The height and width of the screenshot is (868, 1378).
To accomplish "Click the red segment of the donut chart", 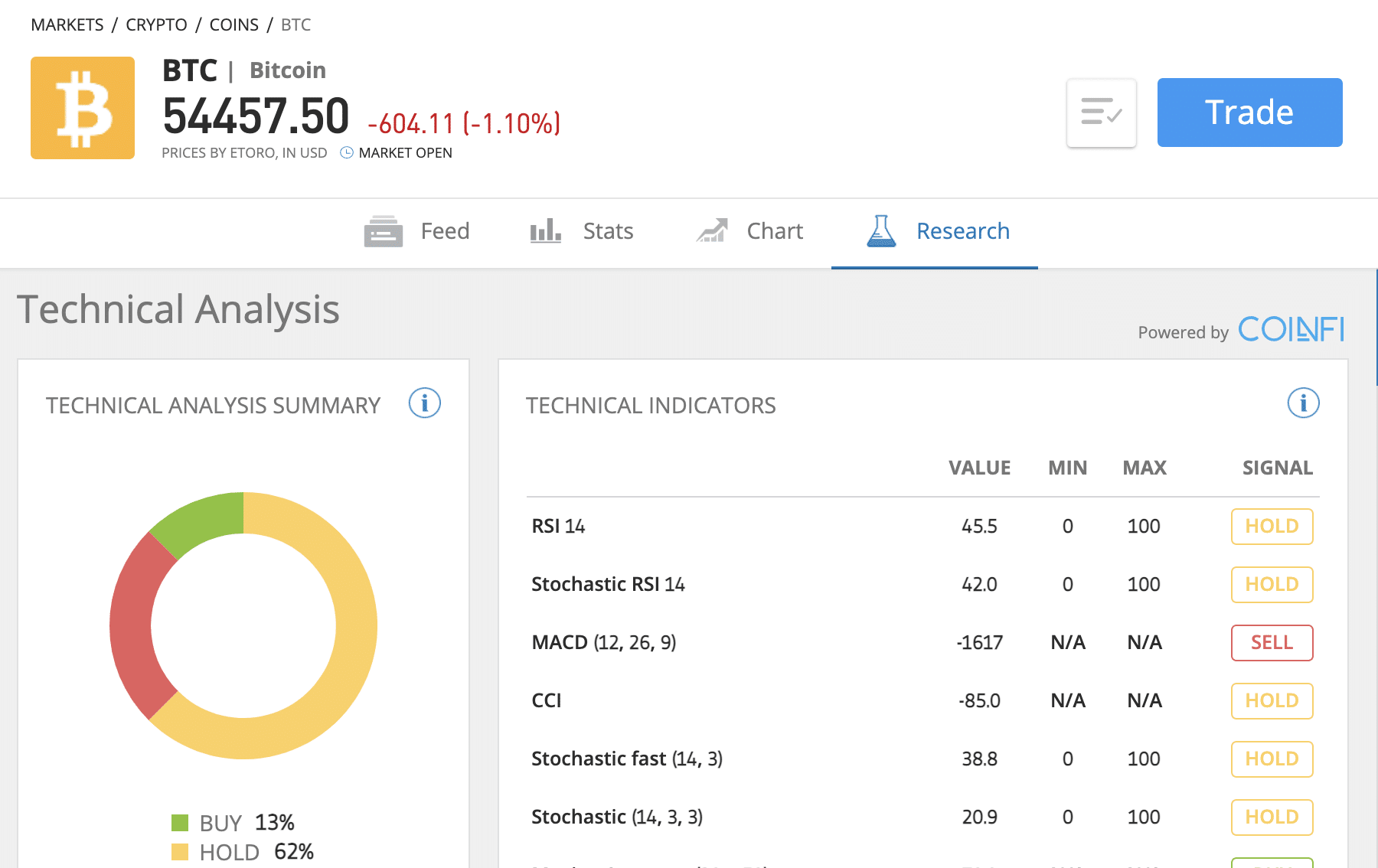I will coord(131,626).
